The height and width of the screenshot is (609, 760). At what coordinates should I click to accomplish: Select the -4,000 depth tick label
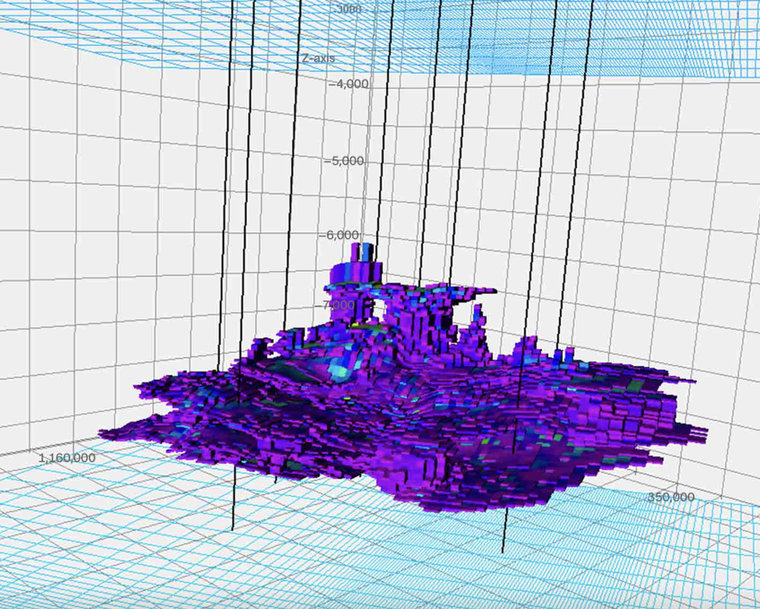349,84
